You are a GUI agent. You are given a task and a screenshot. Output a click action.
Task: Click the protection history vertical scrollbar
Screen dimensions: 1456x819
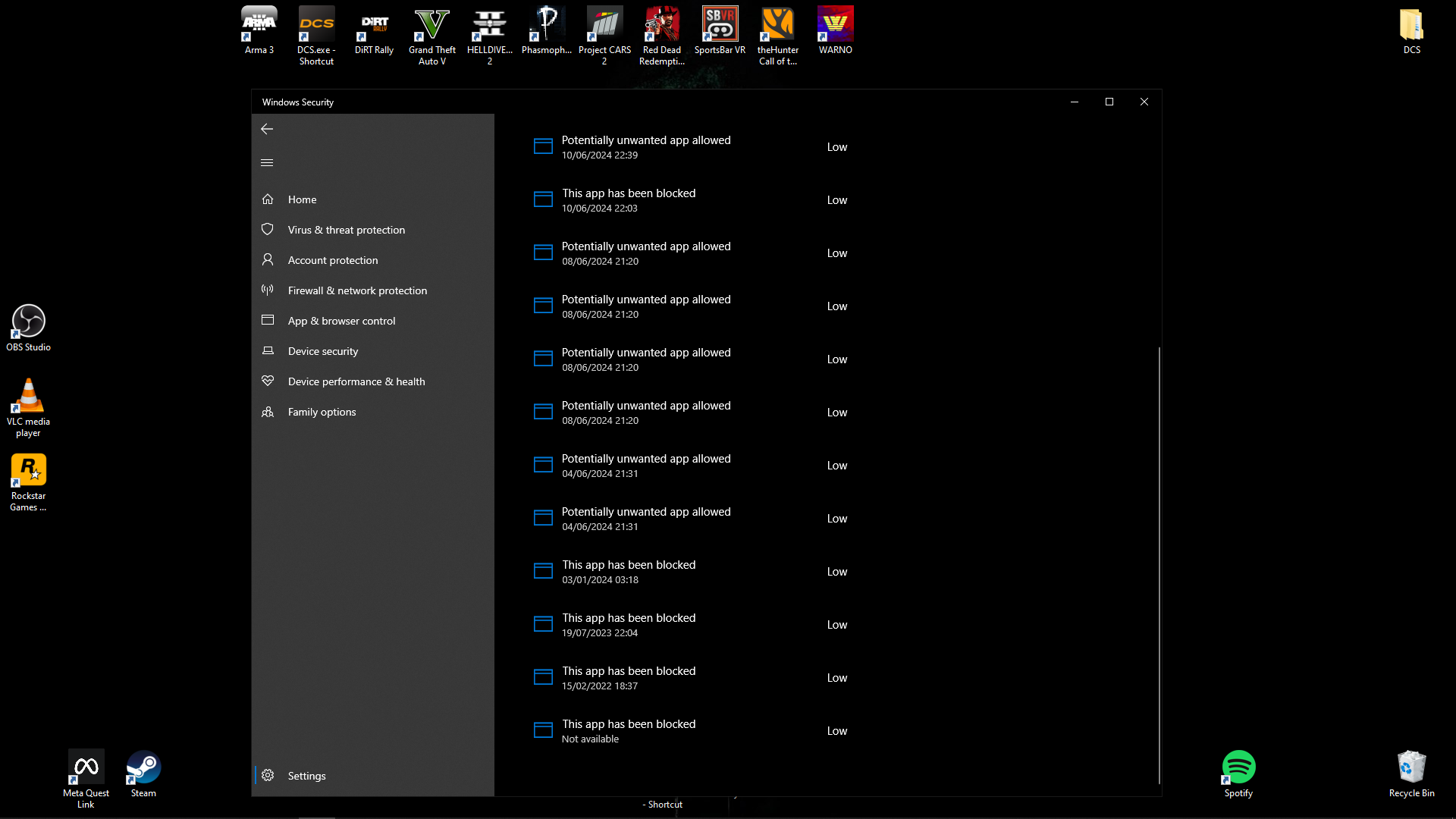[x=1159, y=565]
